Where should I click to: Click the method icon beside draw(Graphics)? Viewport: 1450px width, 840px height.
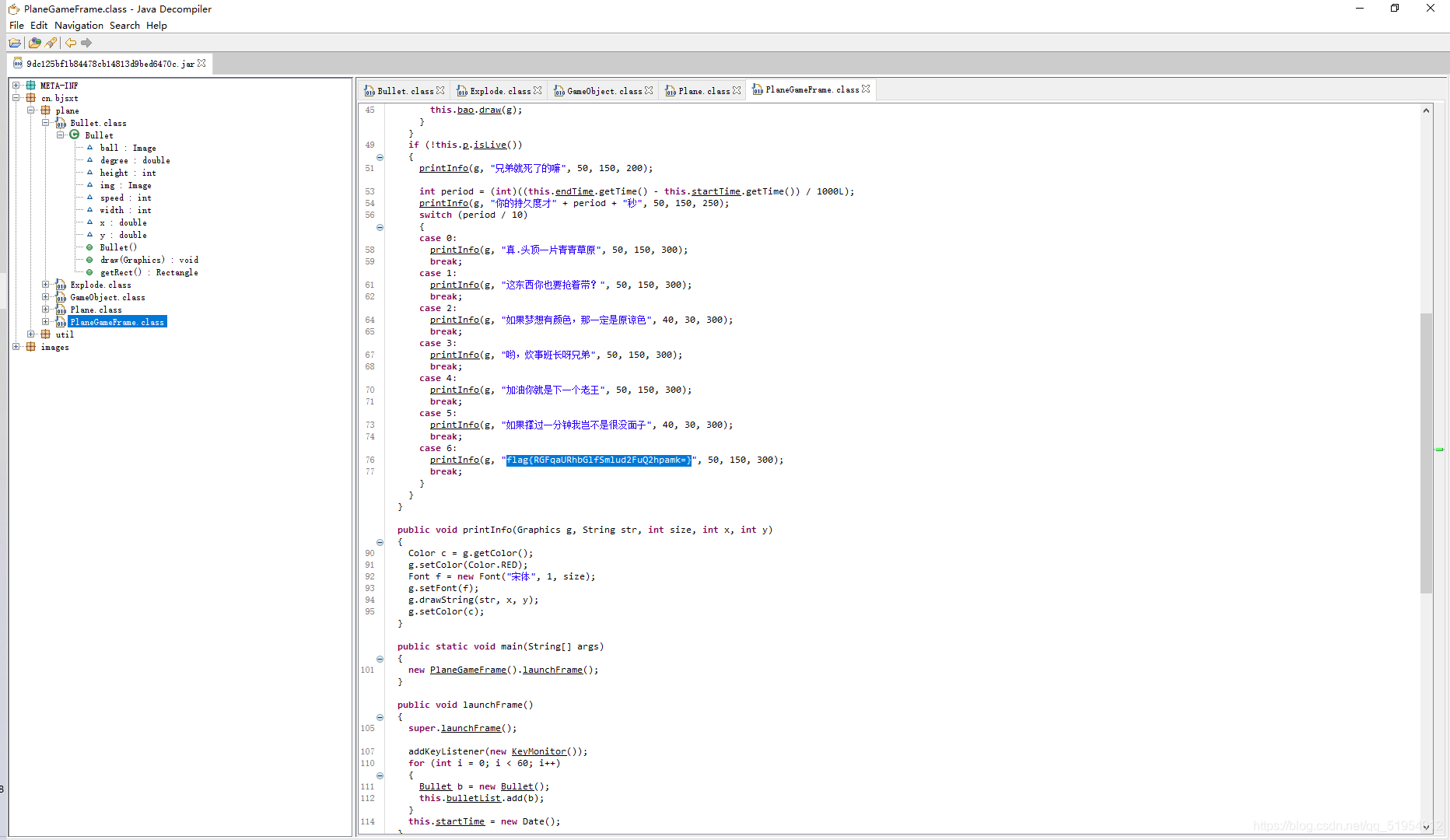[89, 260]
